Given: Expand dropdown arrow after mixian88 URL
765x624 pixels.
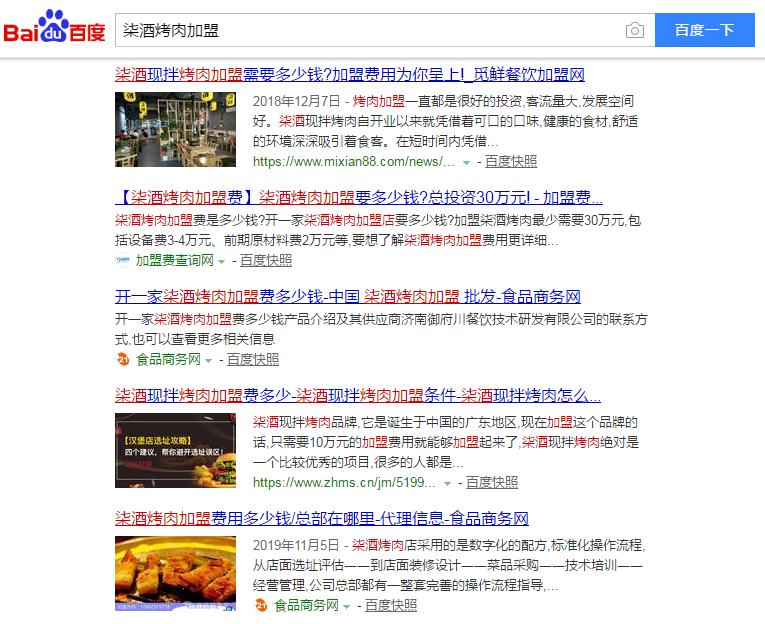Looking at the screenshot, I should 465,162.
